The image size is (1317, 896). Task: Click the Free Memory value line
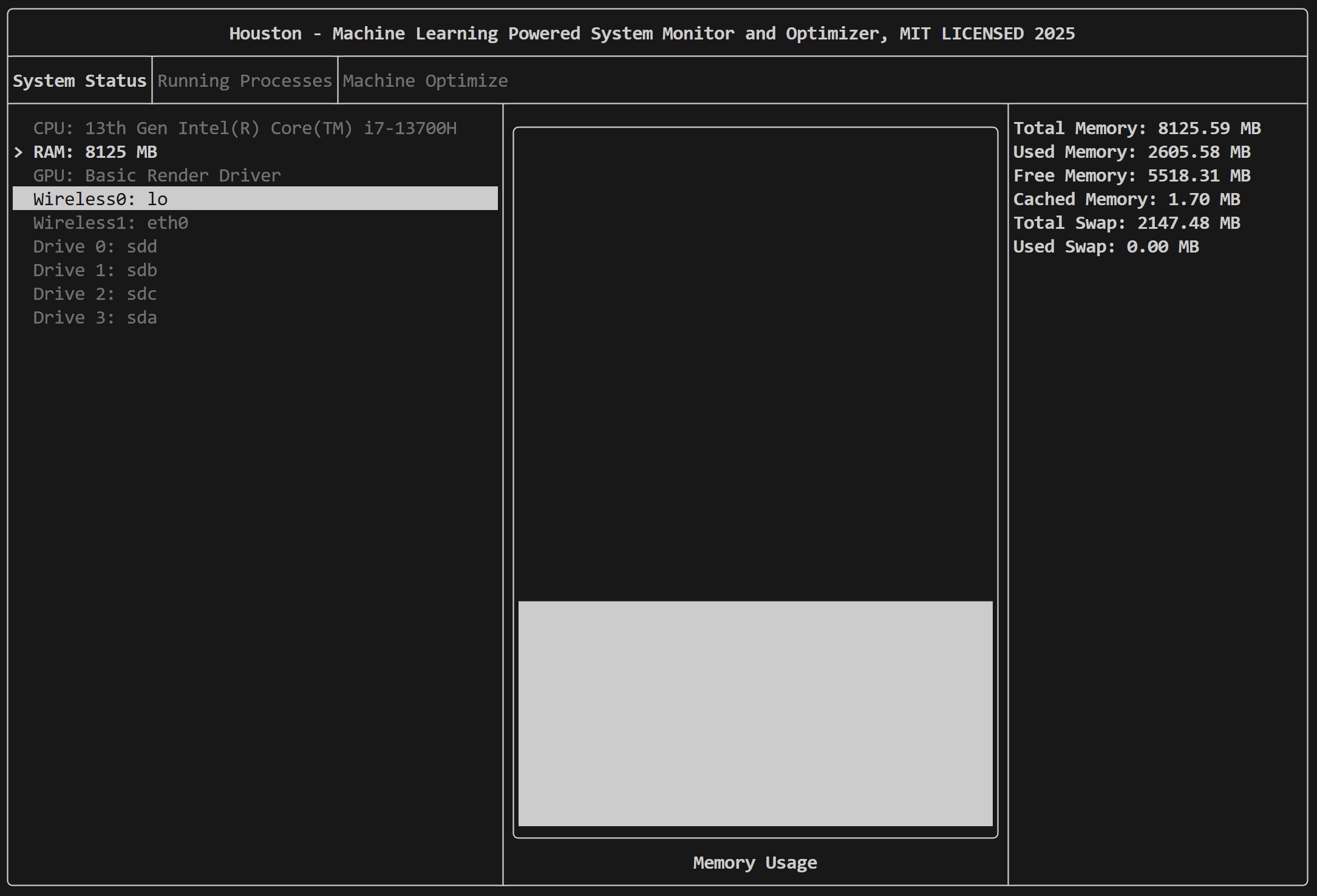[1131, 175]
